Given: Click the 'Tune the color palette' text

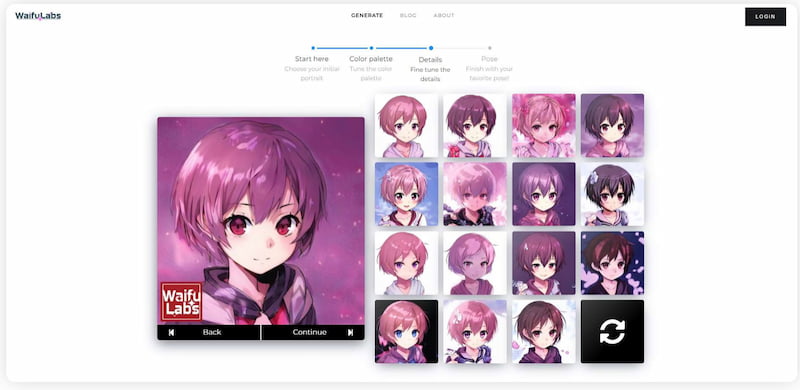Looking at the screenshot, I should coord(371,74).
